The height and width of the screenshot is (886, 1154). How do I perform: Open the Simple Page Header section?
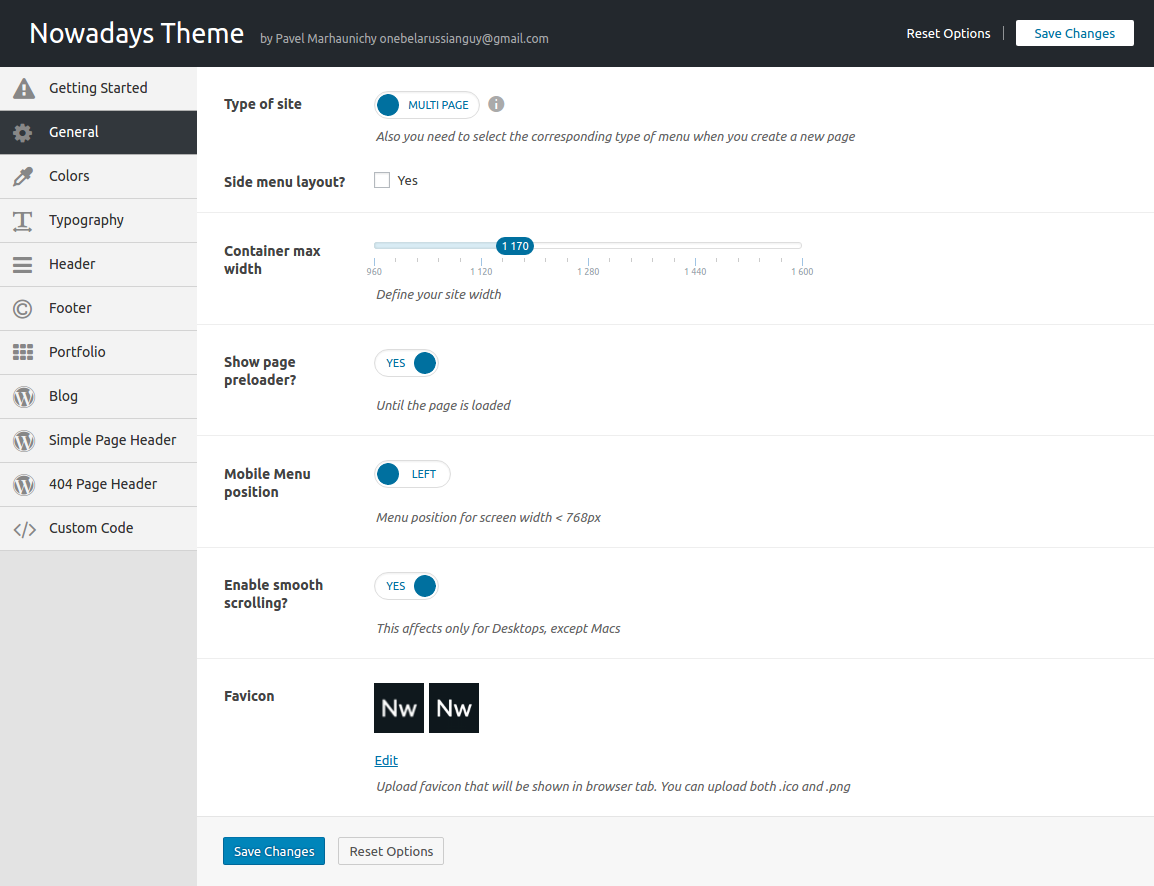pos(112,440)
